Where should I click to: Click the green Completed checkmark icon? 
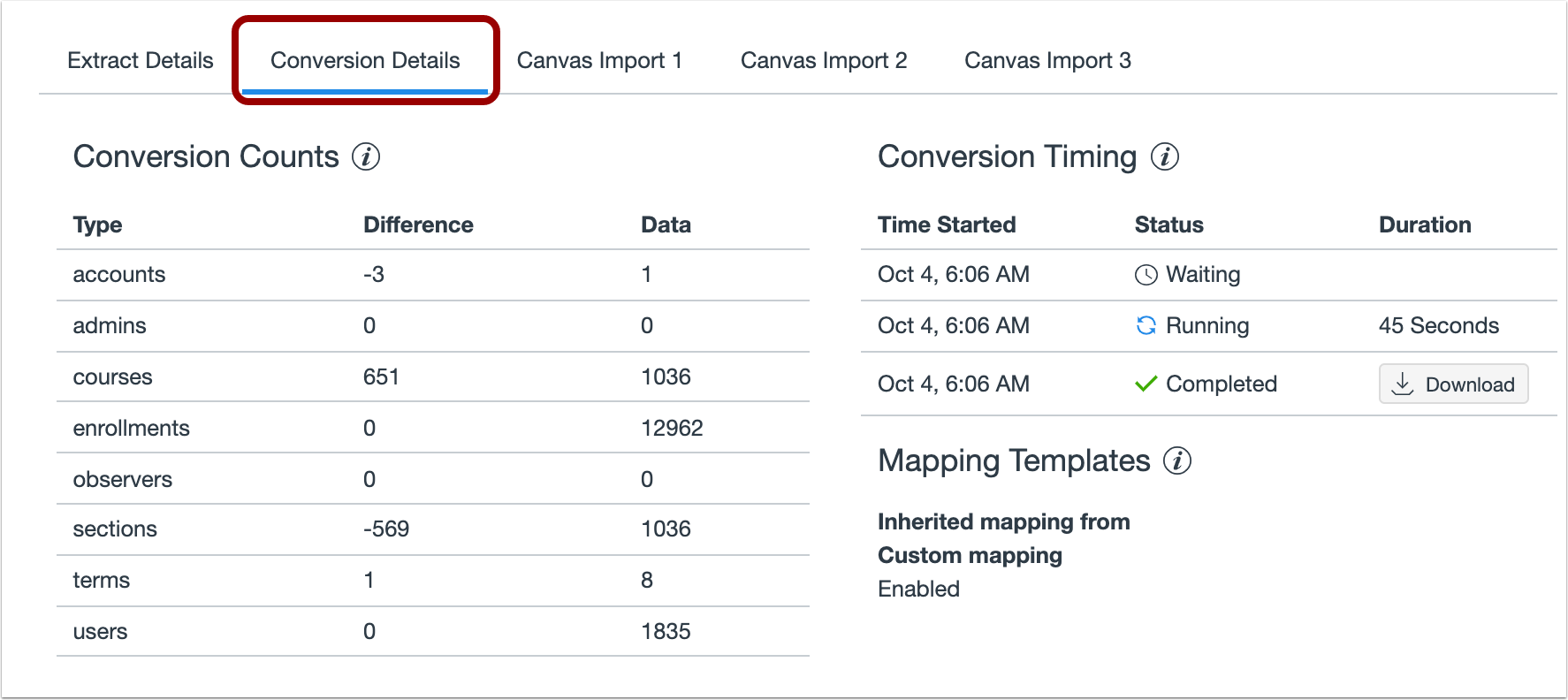[1146, 384]
